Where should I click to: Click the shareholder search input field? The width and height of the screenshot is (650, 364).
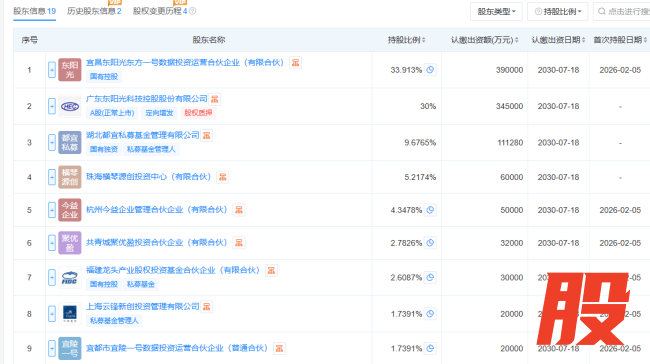[x=621, y=12]
